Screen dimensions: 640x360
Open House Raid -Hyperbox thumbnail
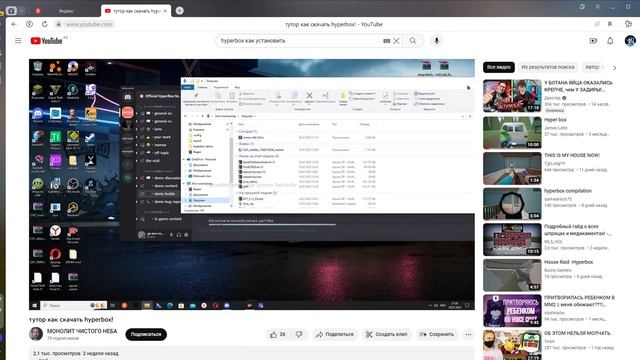pos(512,275)
